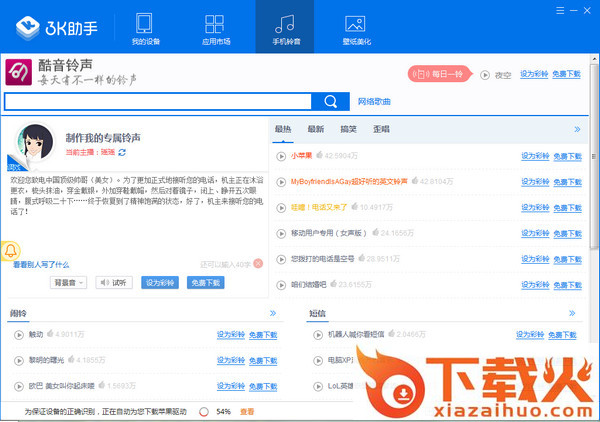Refresh the current host 瑶瑶
The width and height of the screenshot is (600, 422).
pyautogui.click(x=122, y=152)
